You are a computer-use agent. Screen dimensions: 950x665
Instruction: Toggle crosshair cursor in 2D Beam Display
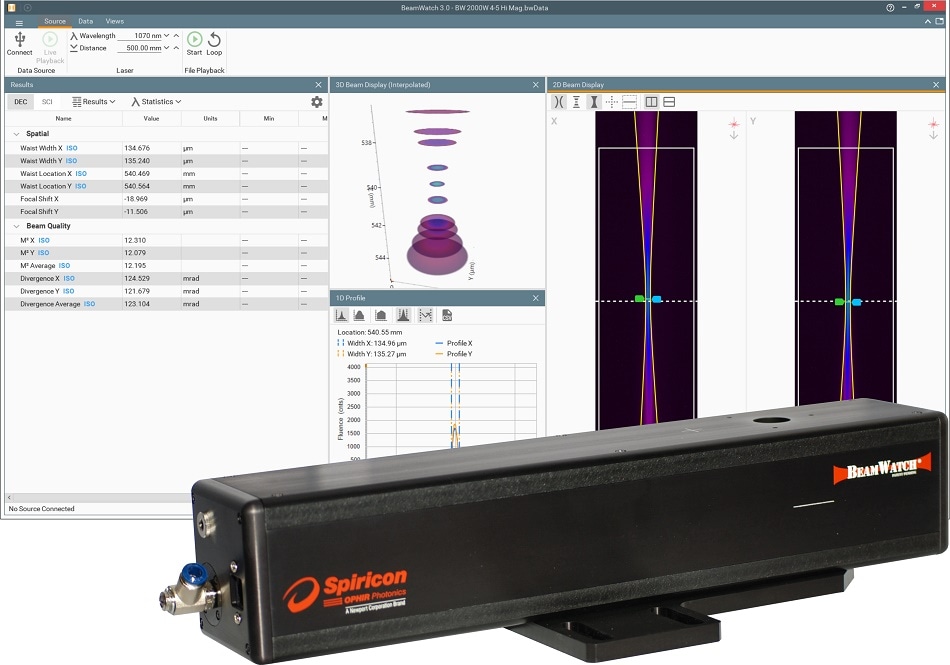pos(611,102)
